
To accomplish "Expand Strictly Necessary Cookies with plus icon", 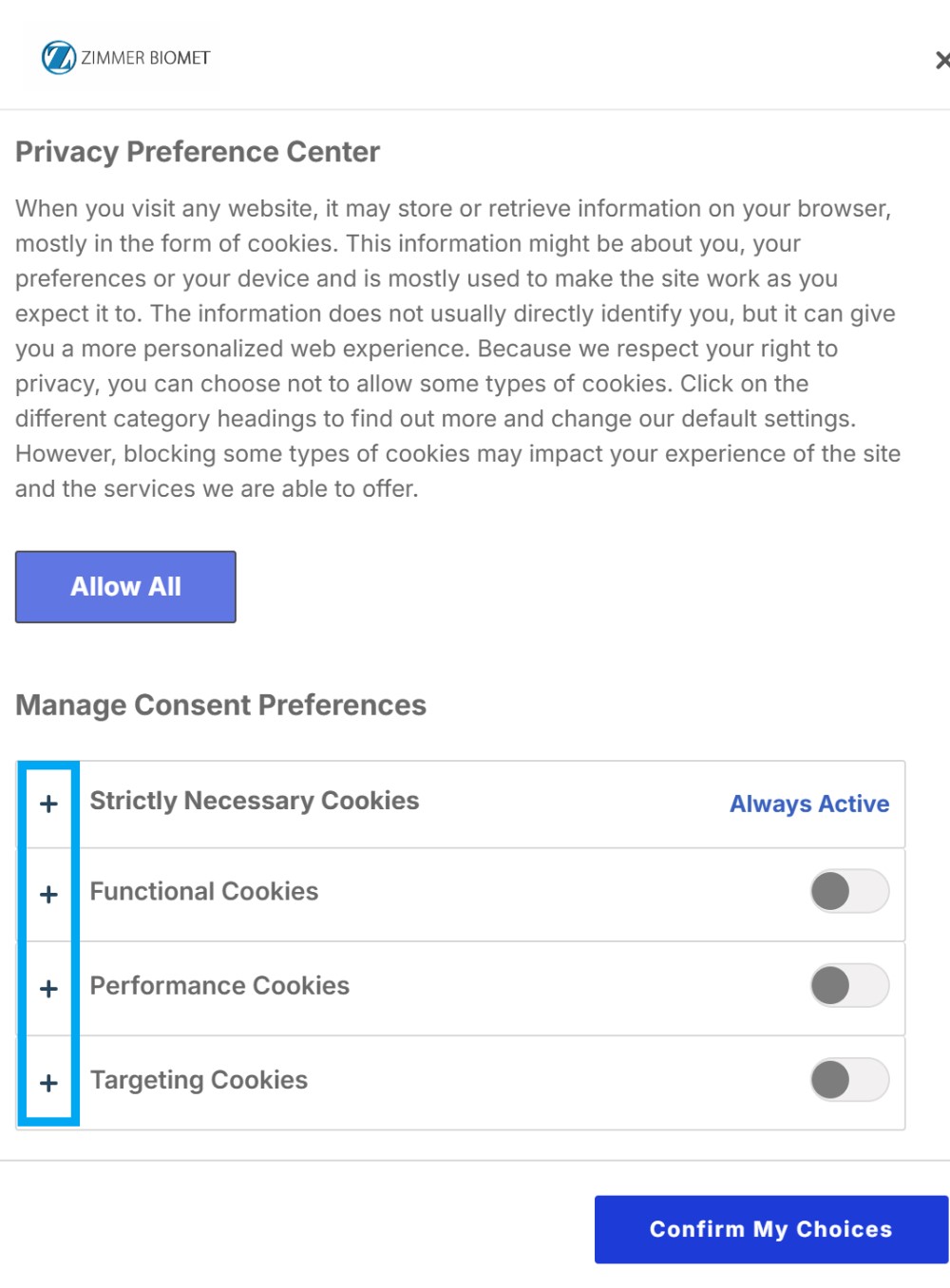I will (48, 804).
